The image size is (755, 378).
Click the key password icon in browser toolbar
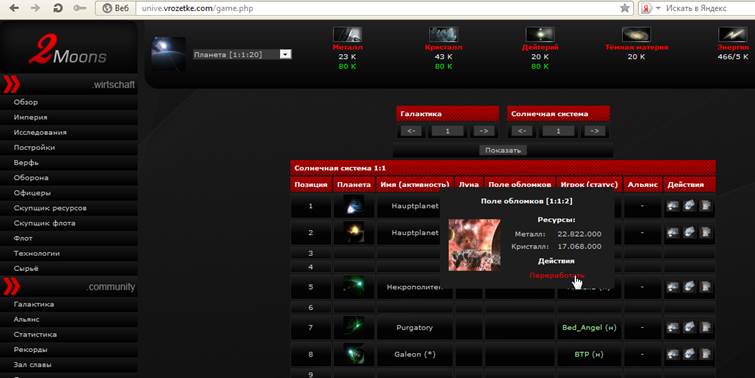[x=80, y=8]
